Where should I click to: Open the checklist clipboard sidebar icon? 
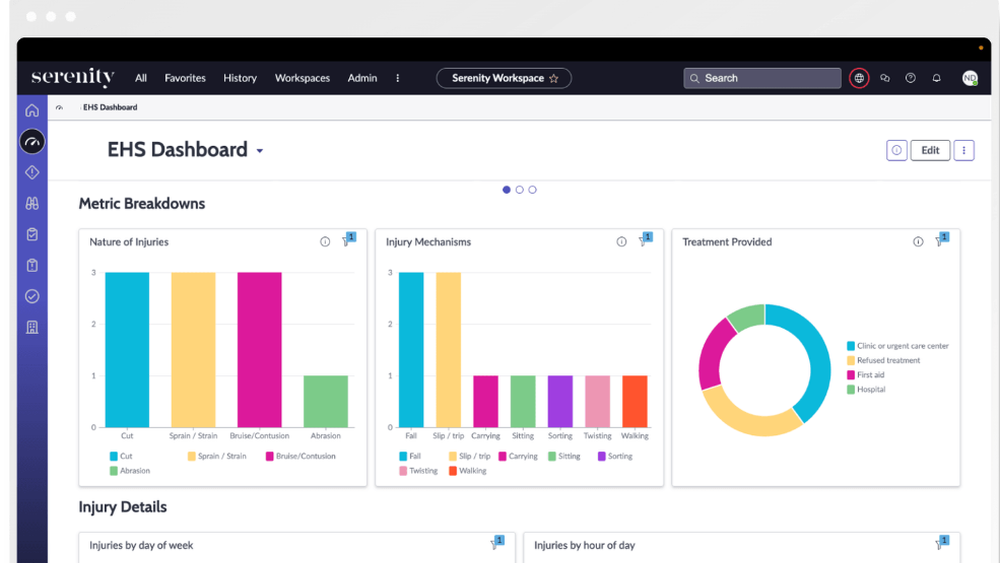tap(32, 234)
